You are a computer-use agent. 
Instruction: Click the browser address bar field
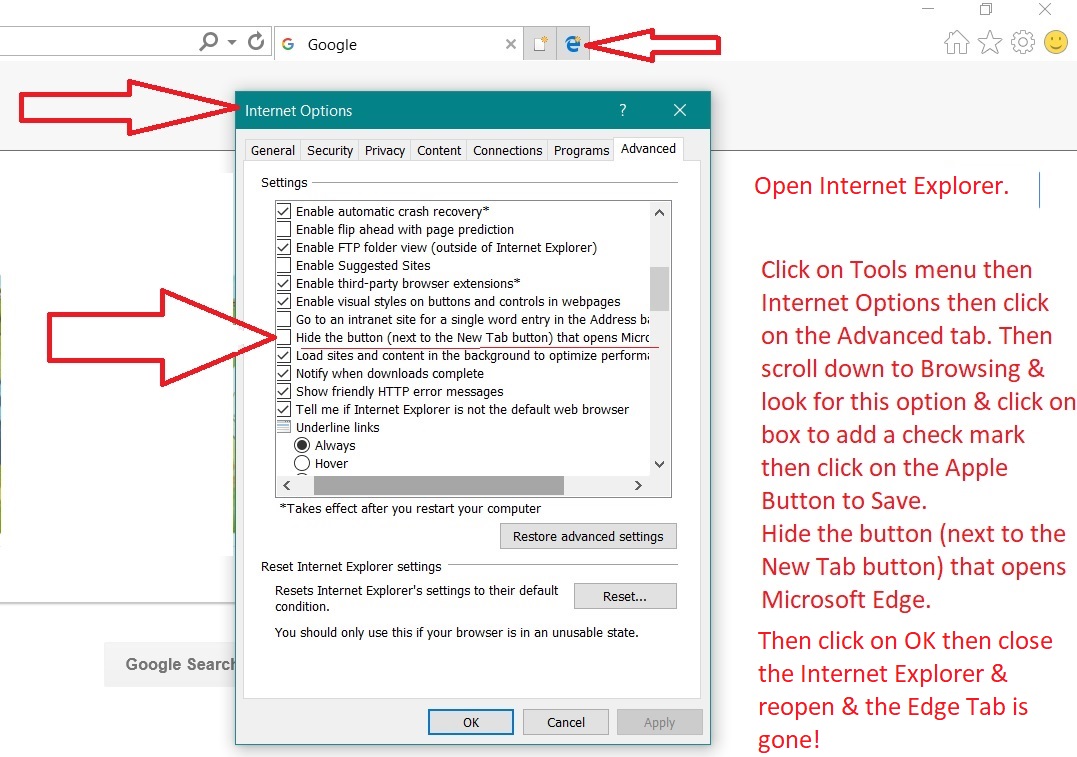click(x=96, y=42)
